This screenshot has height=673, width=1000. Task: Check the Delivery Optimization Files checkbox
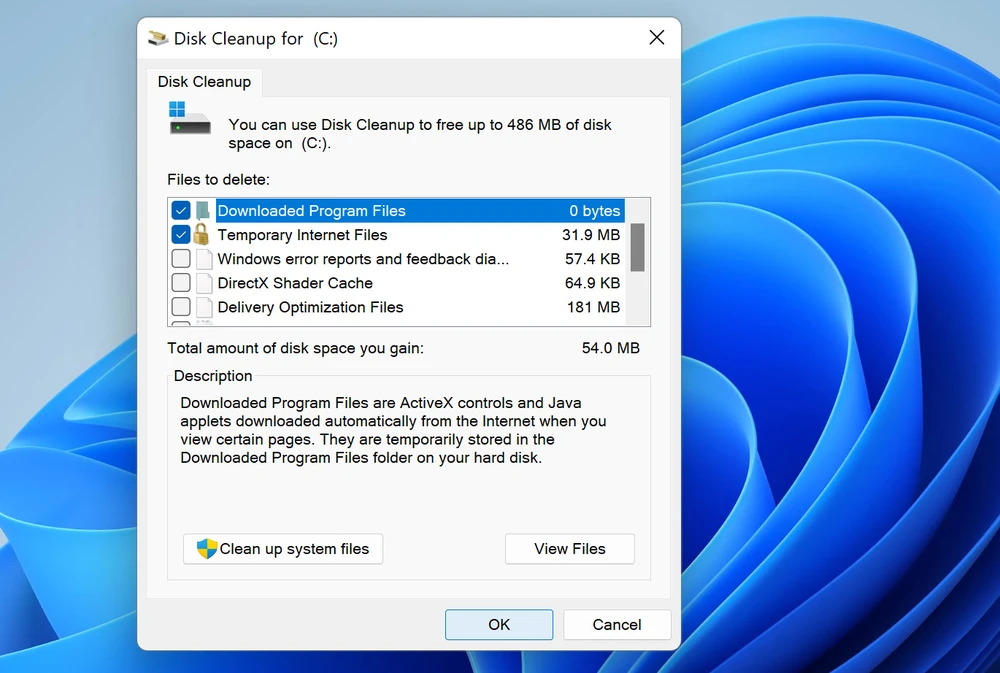click(x=181, y=307)
